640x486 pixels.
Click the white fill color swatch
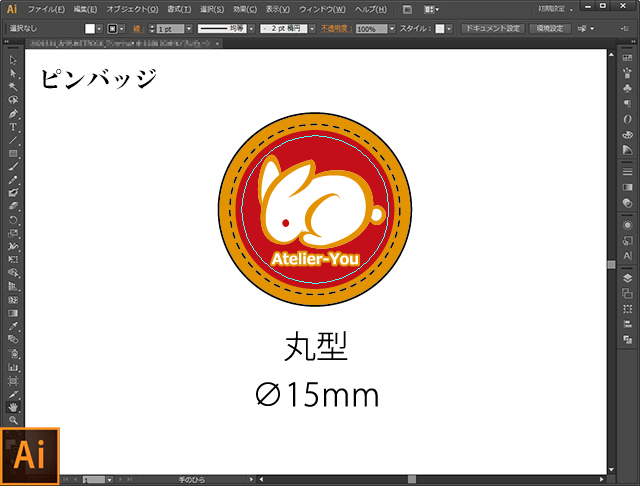point(90,29)
